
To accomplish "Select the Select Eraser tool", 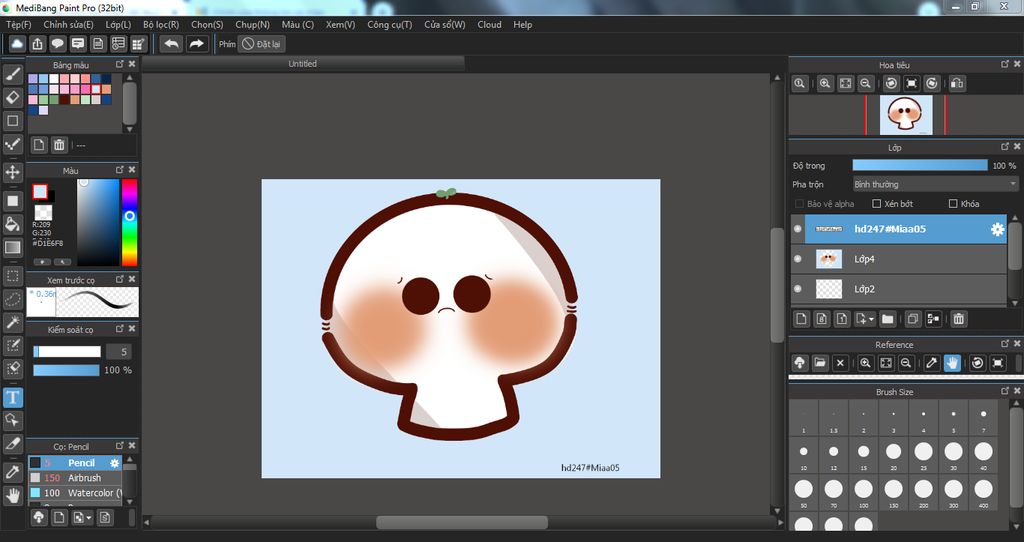I will coord(12,369).
